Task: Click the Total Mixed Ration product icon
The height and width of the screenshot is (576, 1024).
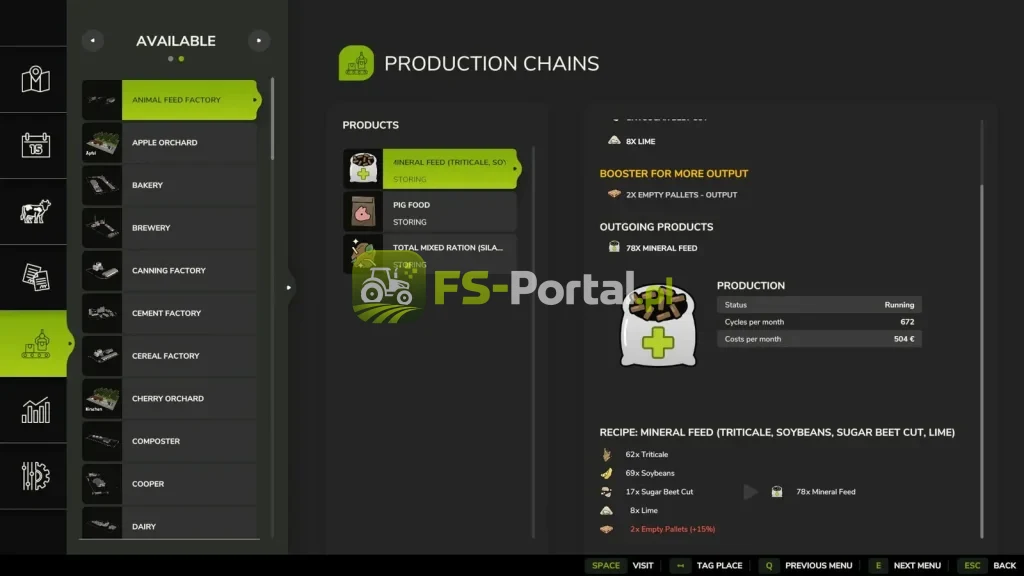Action: (363, 253)
